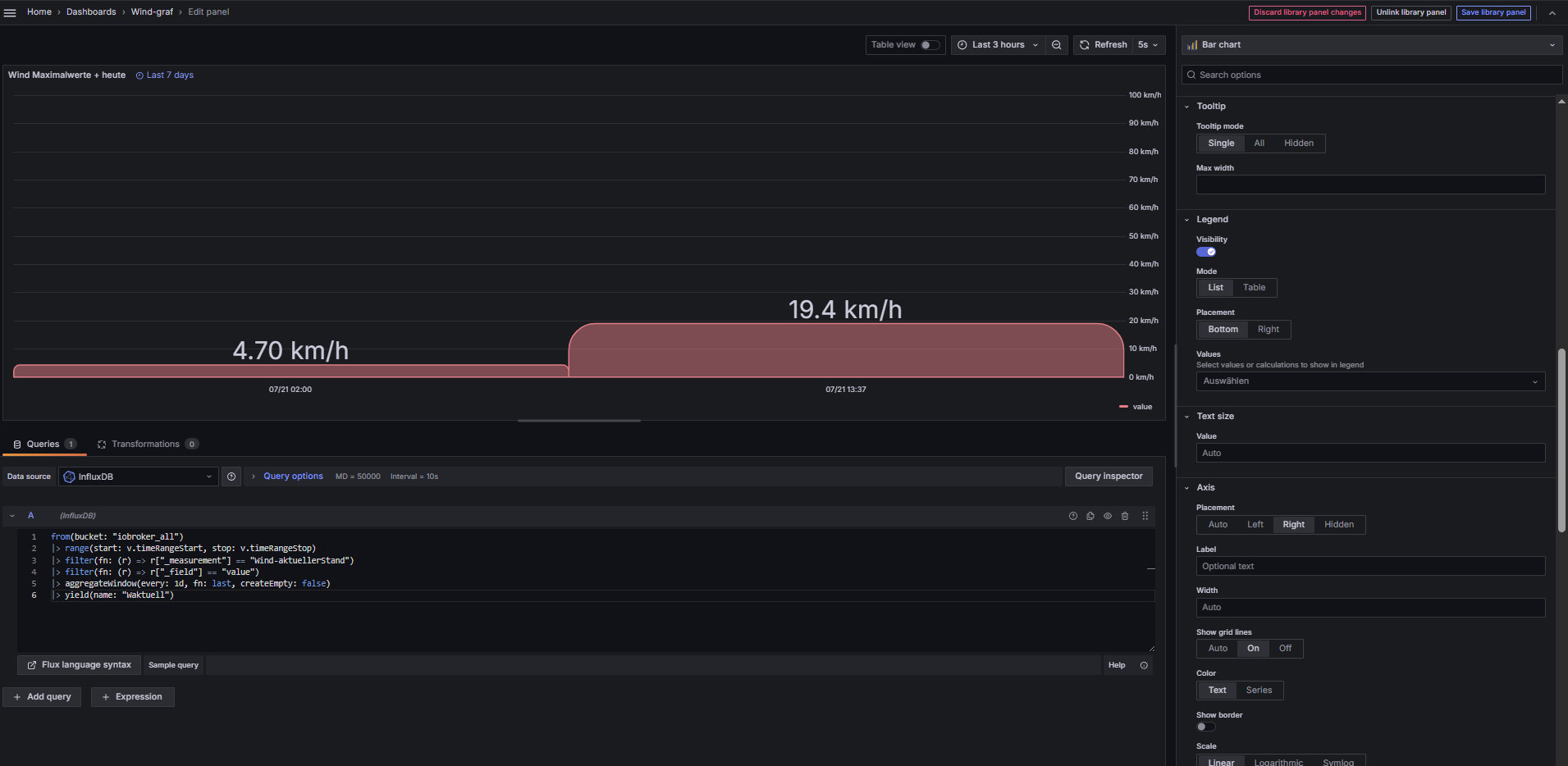
Task: Toggle the Table view switch
Action: click(930, 45)
